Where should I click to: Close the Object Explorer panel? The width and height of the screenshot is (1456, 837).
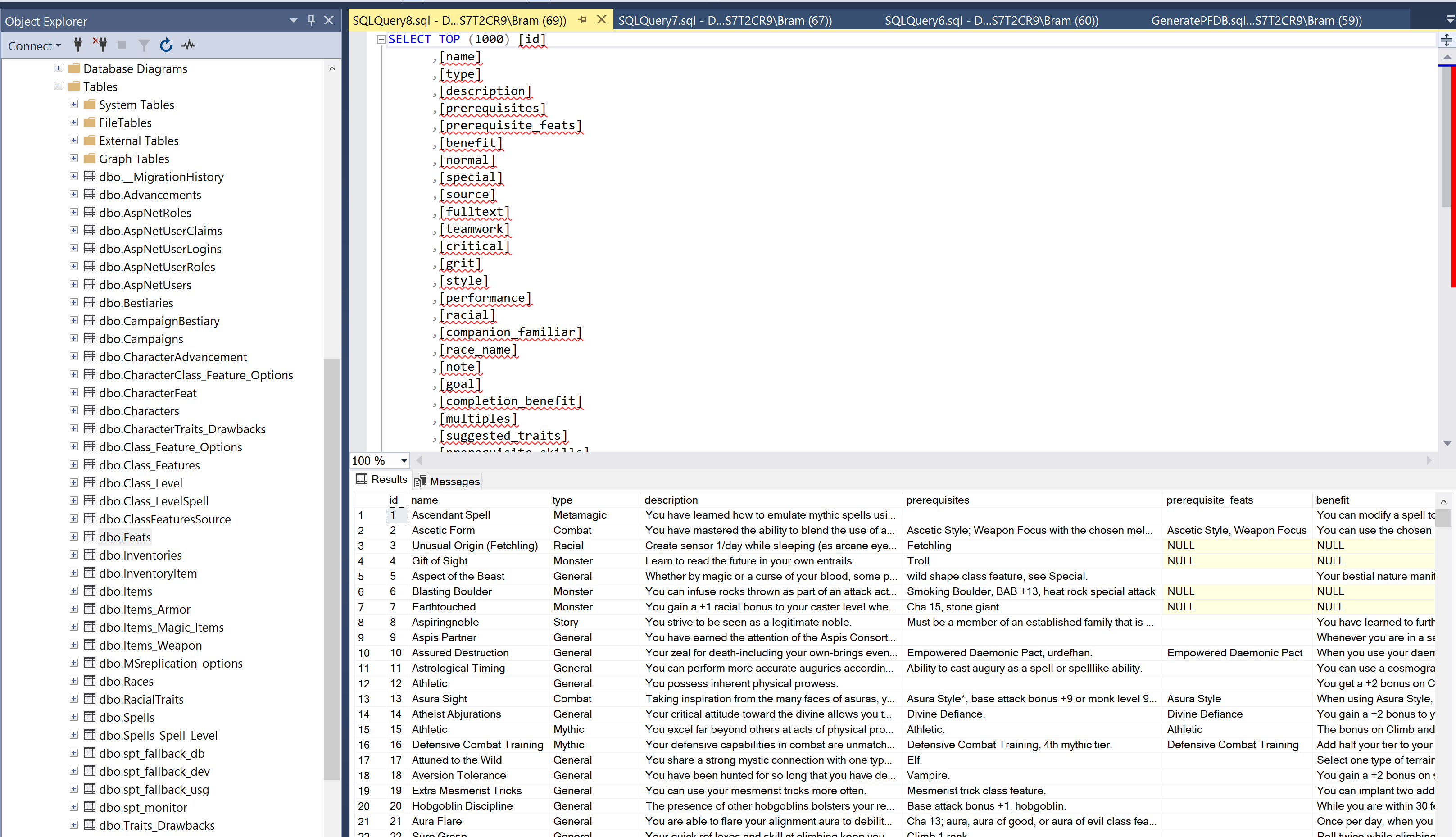pos(329,20)
